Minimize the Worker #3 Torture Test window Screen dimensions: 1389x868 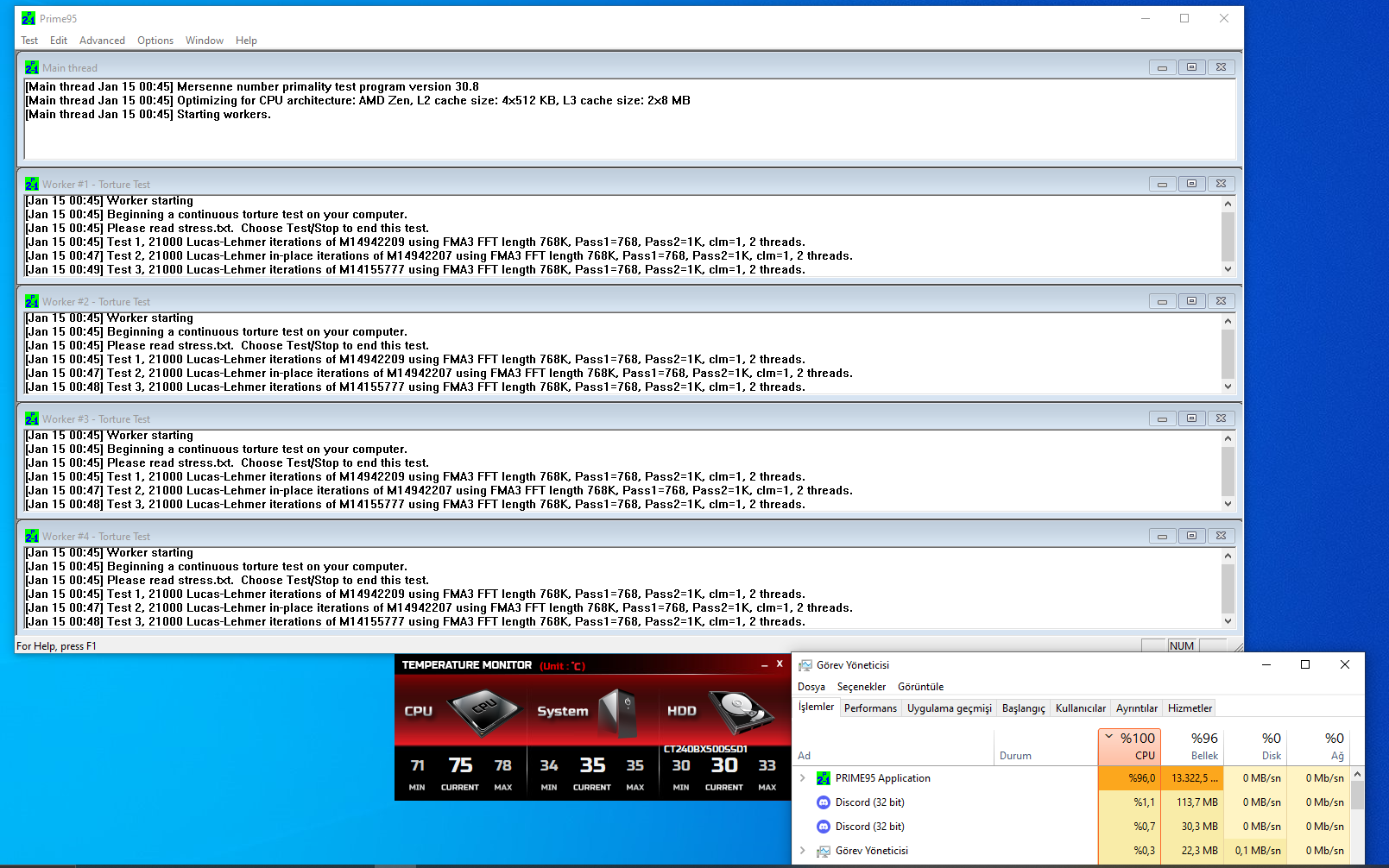(1162, 418)
